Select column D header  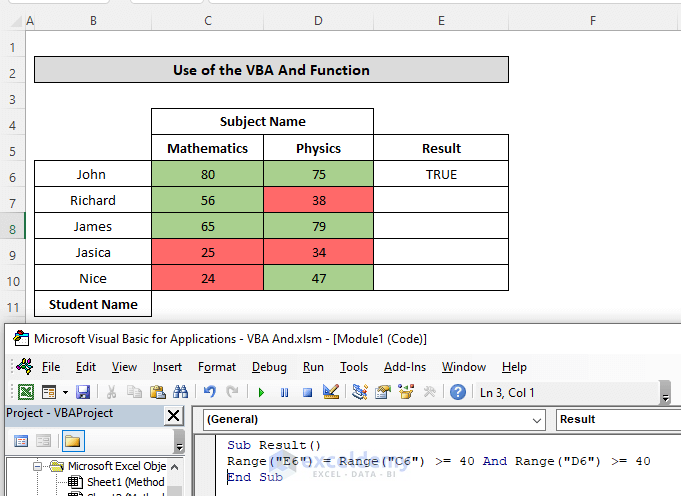(318, 20)
